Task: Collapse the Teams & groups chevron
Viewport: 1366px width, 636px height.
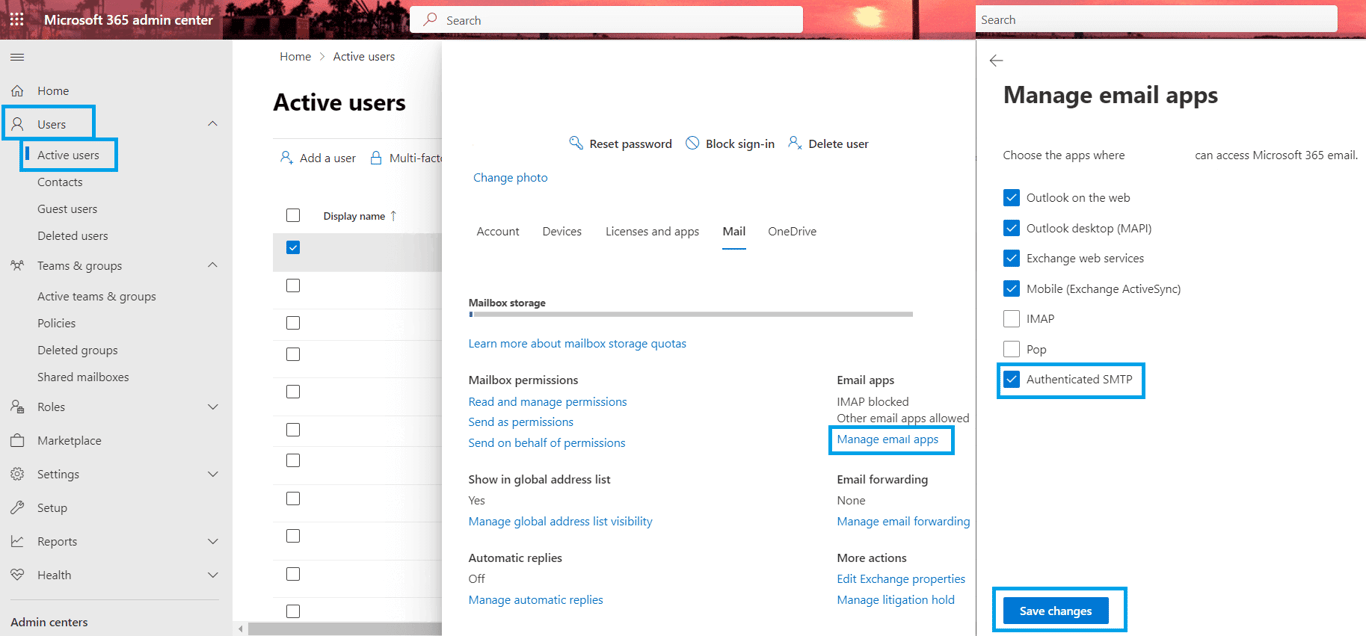Action: [x=212, y=266]
